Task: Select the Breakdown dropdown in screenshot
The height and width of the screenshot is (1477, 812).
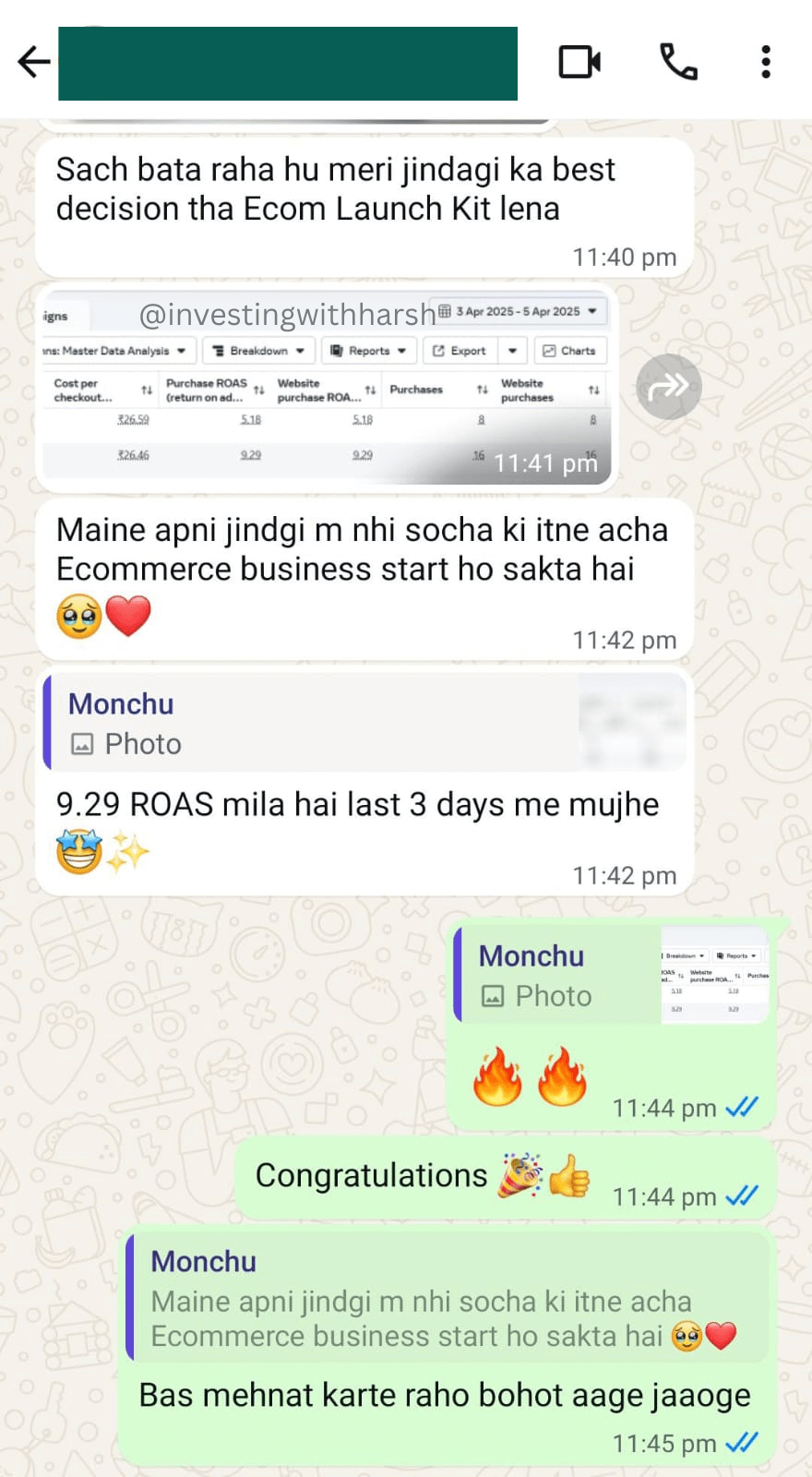Action: (258, 351)
